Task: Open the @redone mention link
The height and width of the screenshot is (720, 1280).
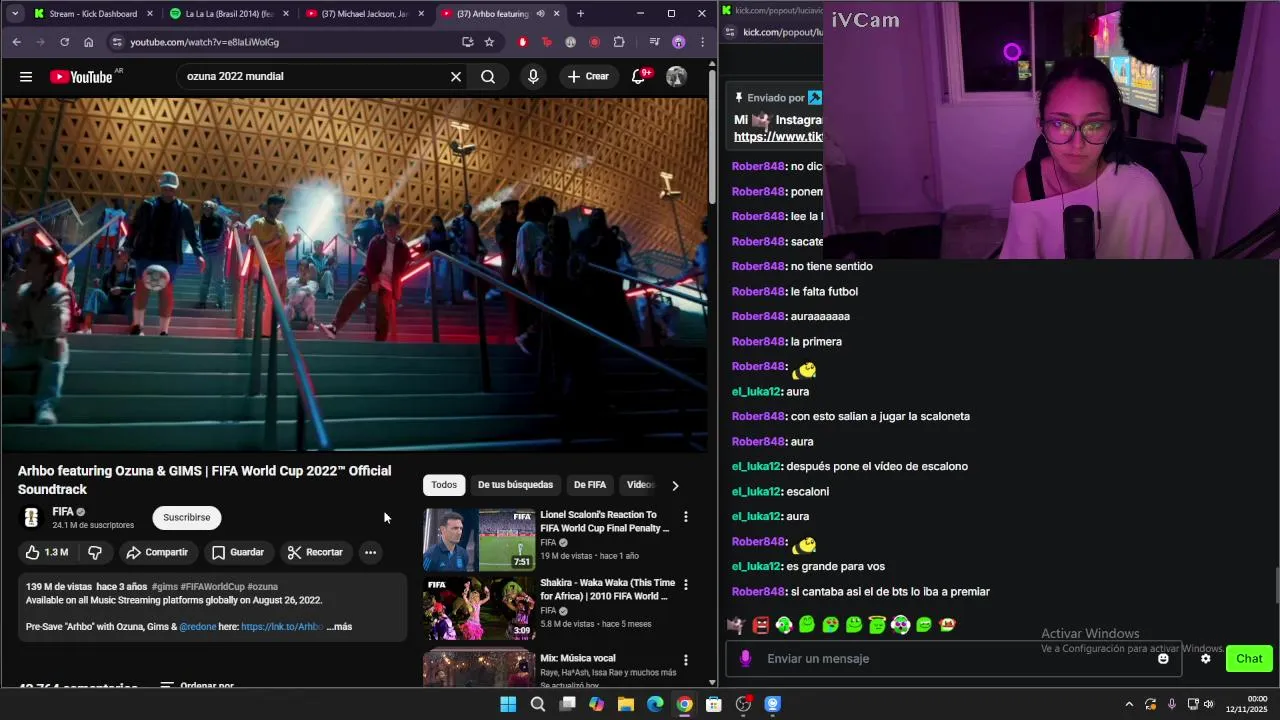Action: (x=198, y=627)
